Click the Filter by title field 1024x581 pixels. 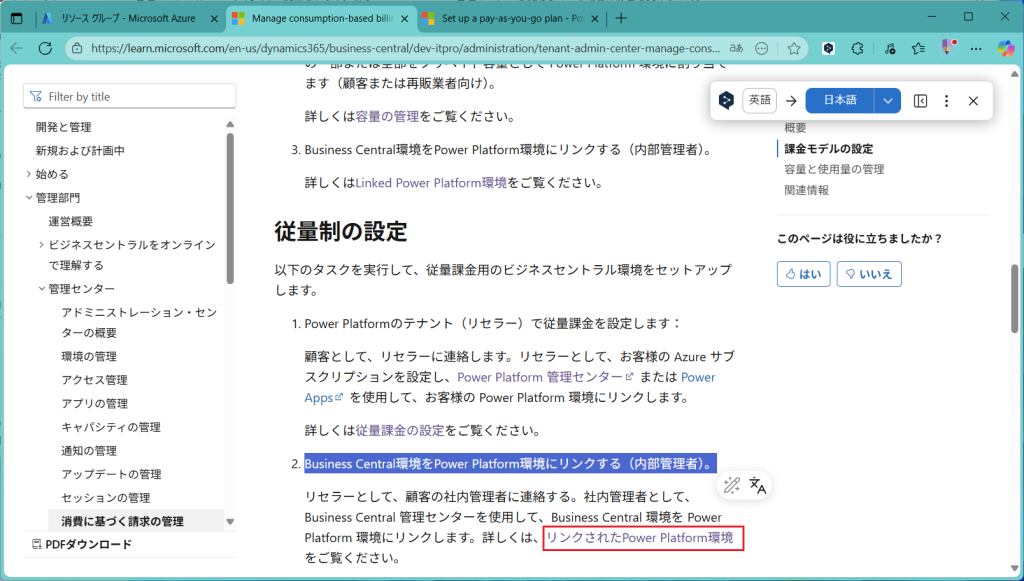coord(129,97)
